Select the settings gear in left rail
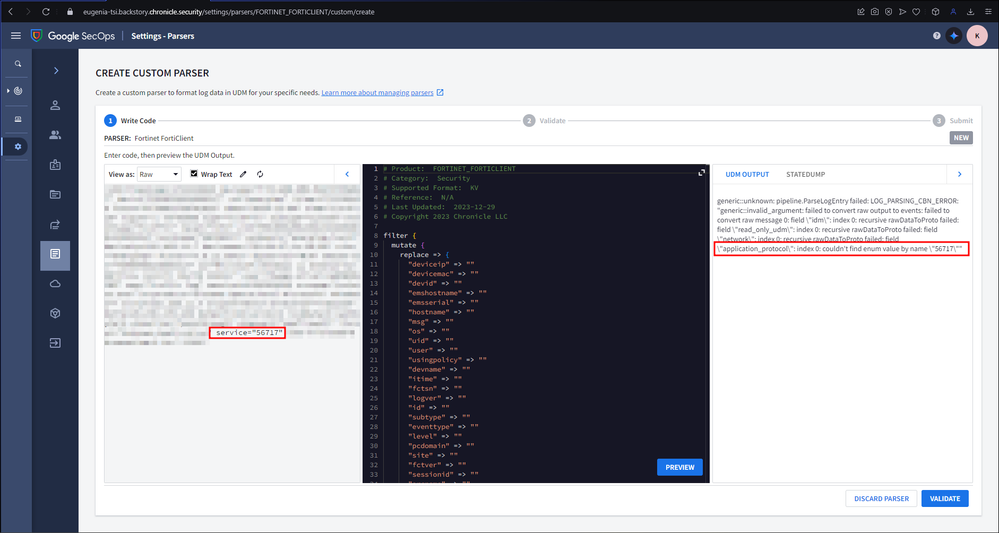Viewport: 999px width, 533px height. (x=18, y=146)
